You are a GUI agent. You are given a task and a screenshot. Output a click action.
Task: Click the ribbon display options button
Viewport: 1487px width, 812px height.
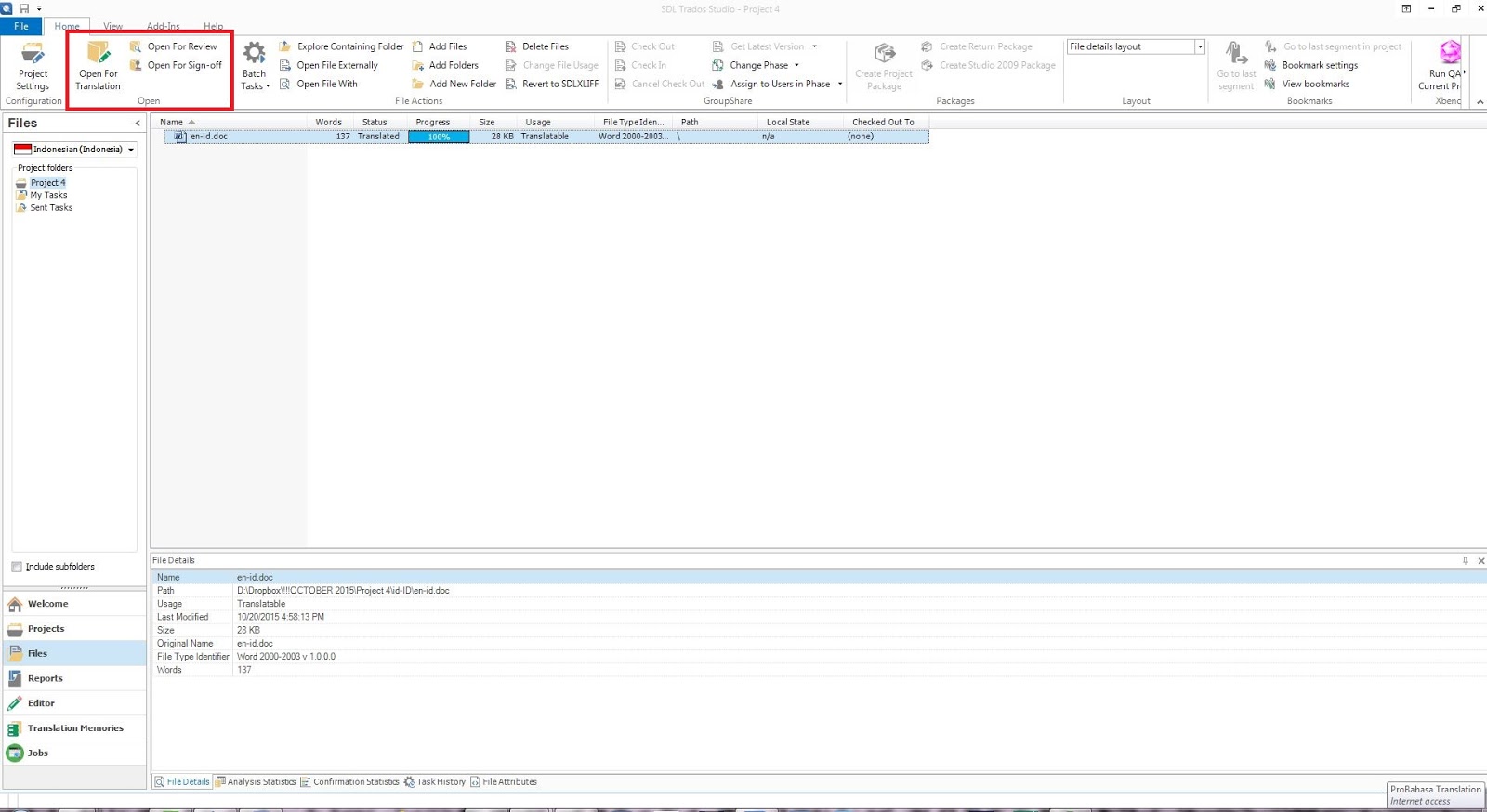pos(1406,8)
